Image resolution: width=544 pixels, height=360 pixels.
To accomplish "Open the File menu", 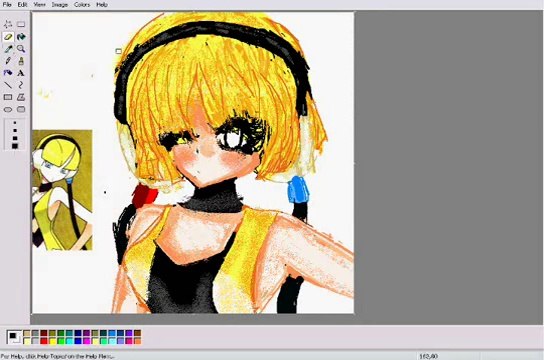I will point(7,5).
